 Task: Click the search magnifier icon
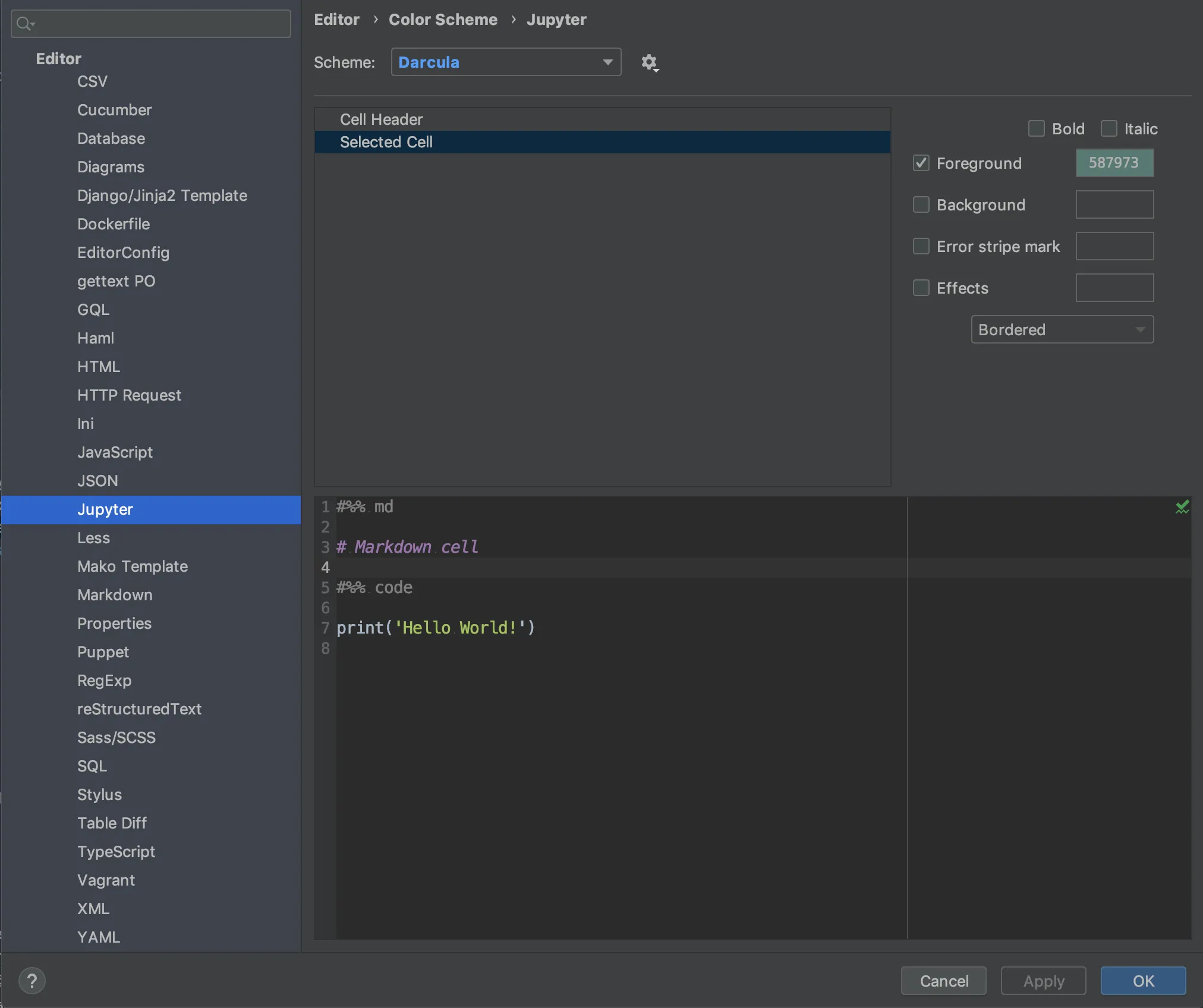[24, 24]
